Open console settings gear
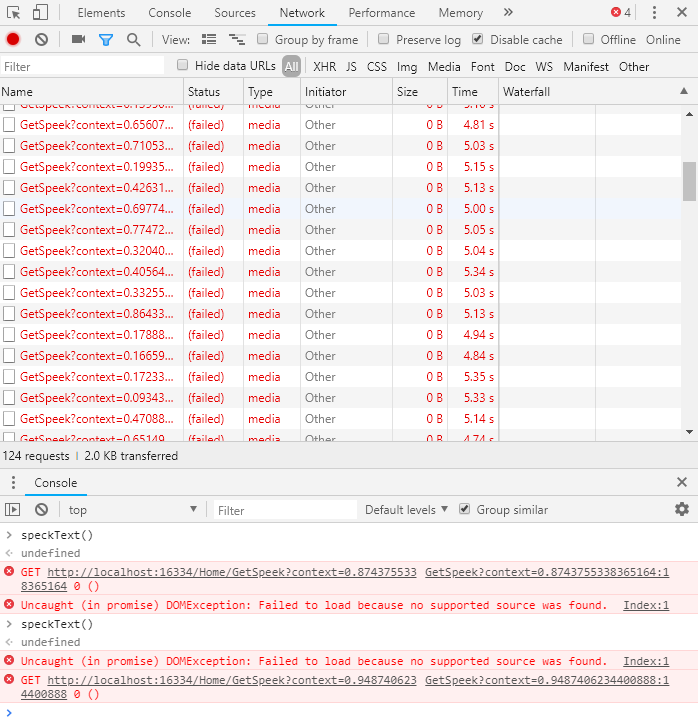The height and width of the screenshot is (727, 698). click(682, 509)
